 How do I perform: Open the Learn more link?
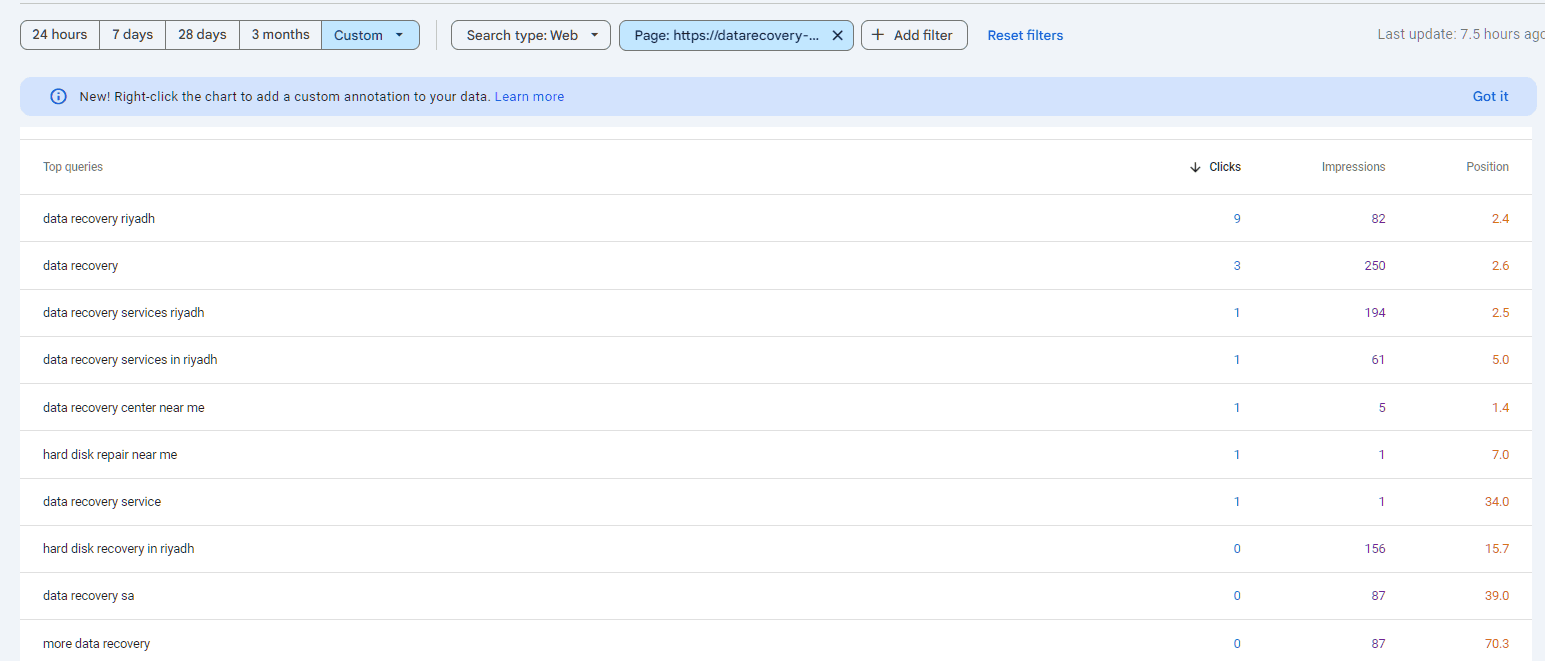click(x=529, y=97)
